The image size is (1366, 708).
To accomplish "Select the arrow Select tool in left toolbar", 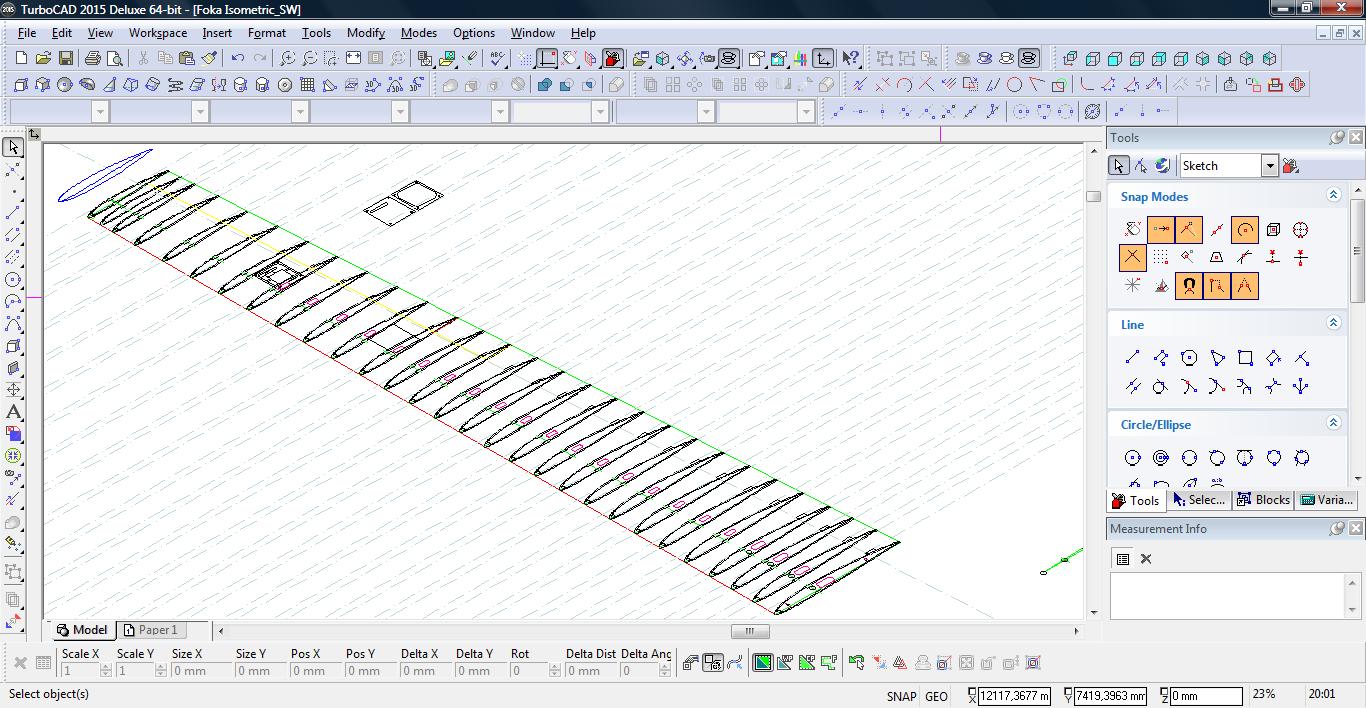I will coord(13,148).
